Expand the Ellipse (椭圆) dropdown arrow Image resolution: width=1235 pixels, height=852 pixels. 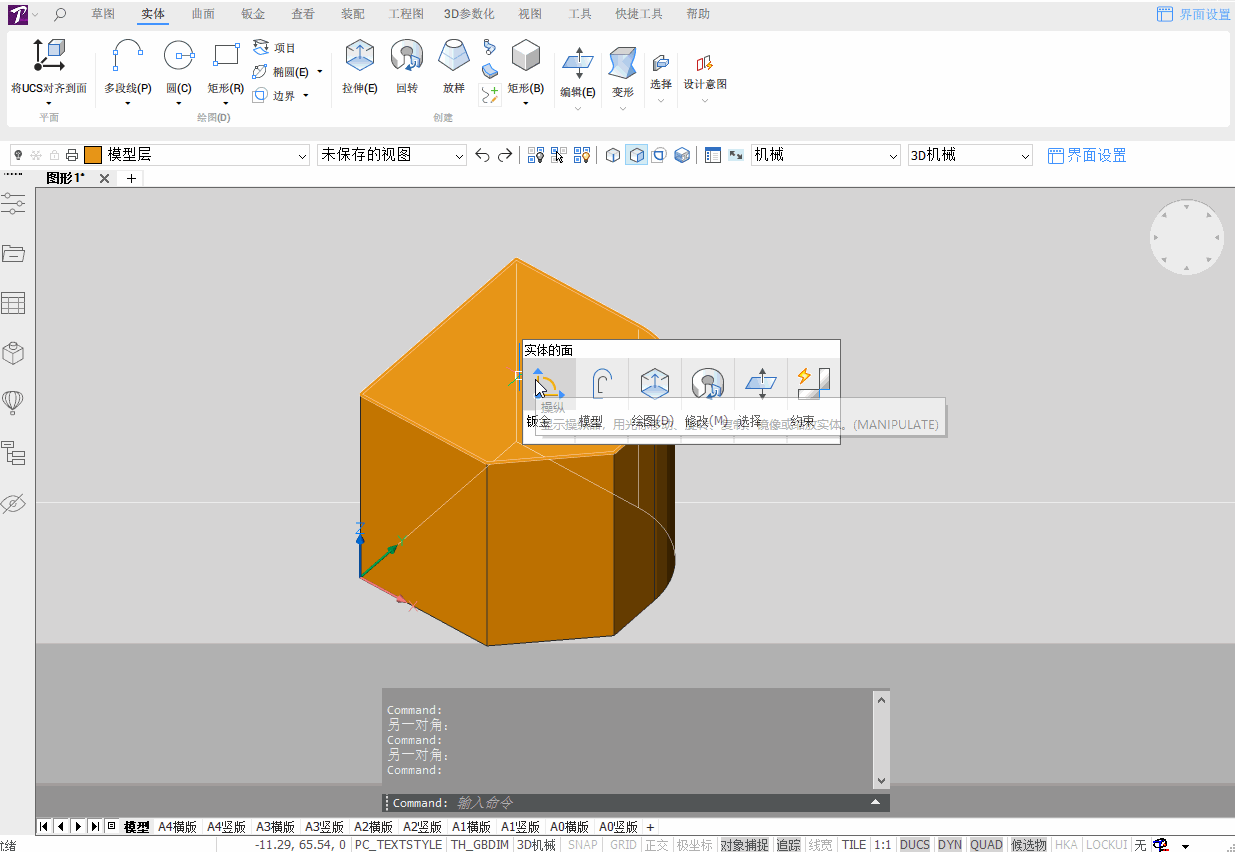click(320, 72)
